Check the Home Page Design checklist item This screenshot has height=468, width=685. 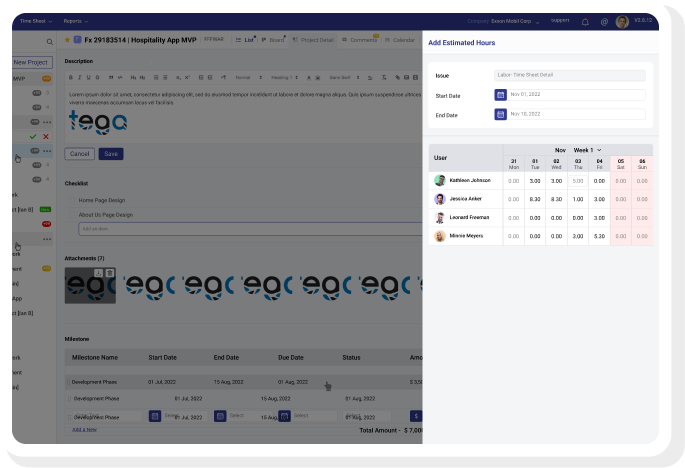coord(72,200)
